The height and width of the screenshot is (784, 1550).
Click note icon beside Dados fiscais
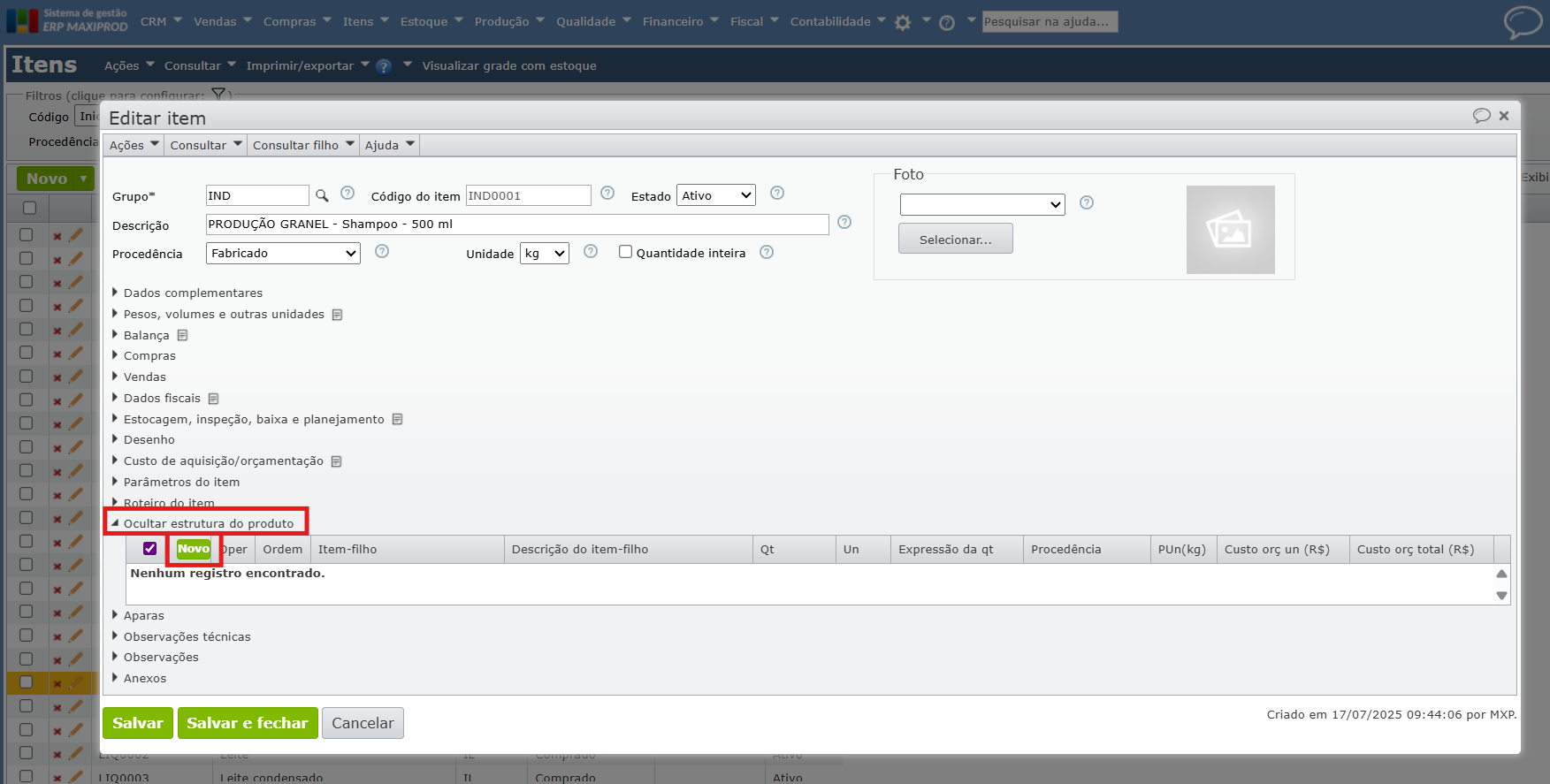click(213, 399)
